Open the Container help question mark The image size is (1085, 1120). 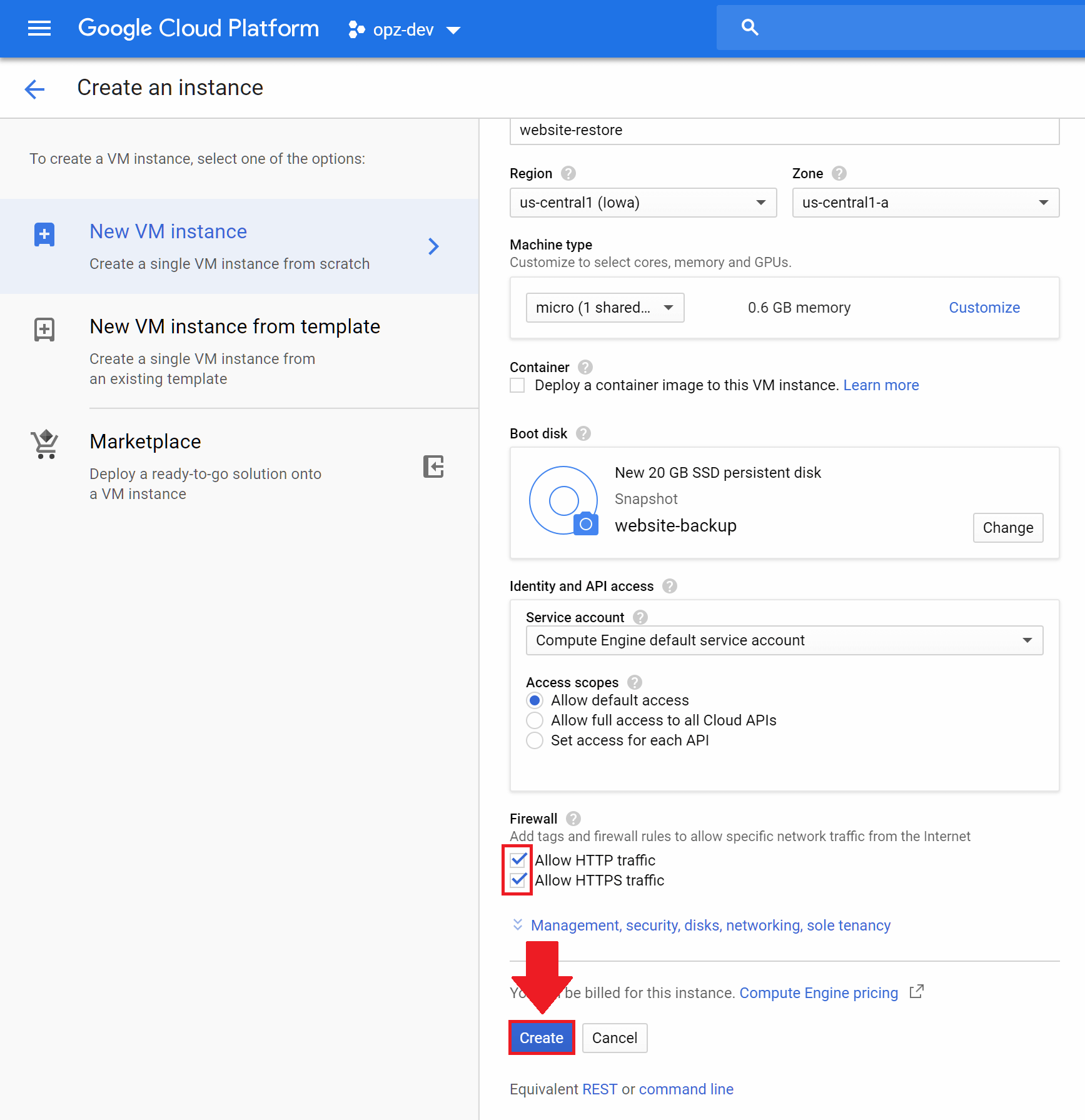pos(585,367)
